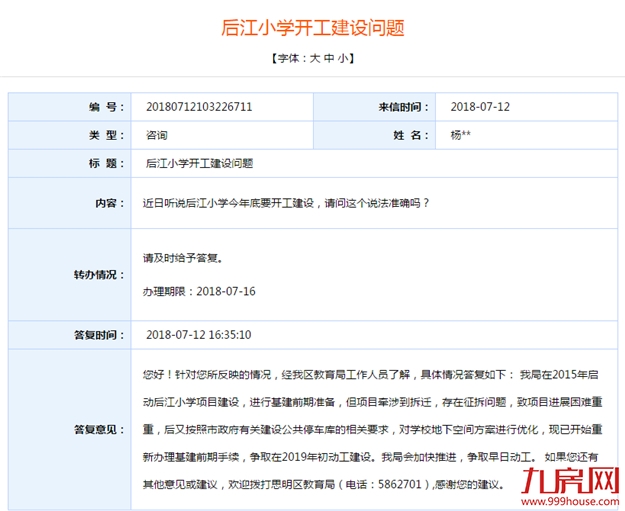Click the letter date 2018-07-12 in 来信时间 row
625x511 pixels.
(480, 107)
